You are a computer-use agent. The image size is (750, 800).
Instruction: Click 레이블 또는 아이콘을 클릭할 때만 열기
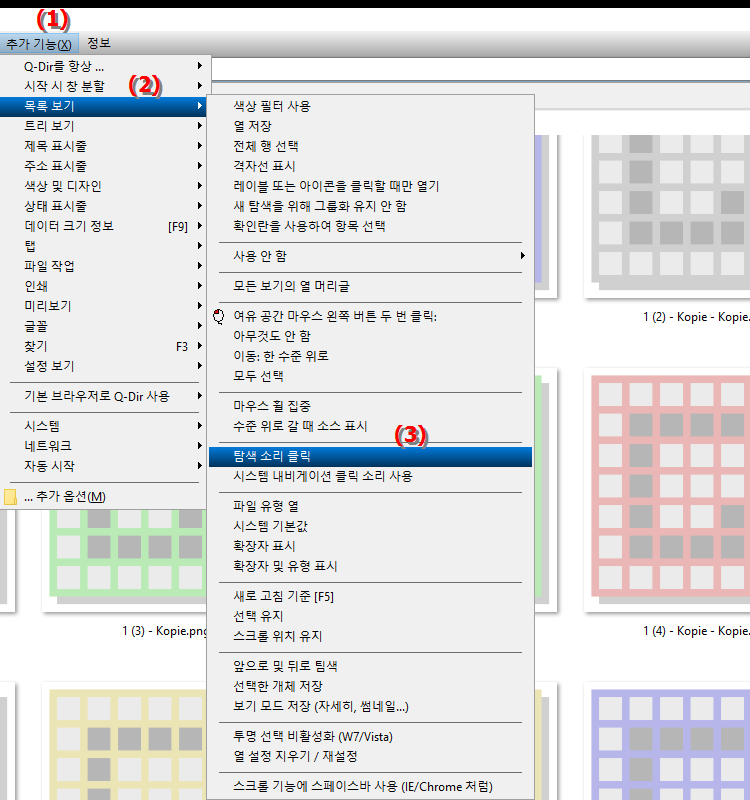click(370, 186)
